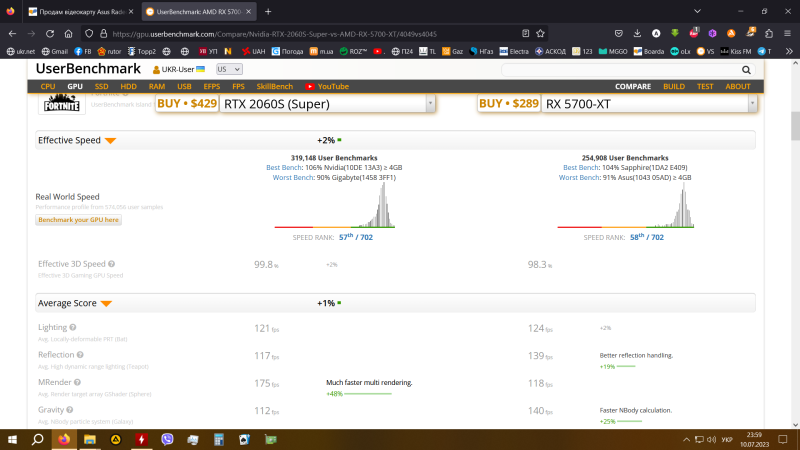Open a new browser tab with plus button
The image size is (800, 450).
[268, 12]
